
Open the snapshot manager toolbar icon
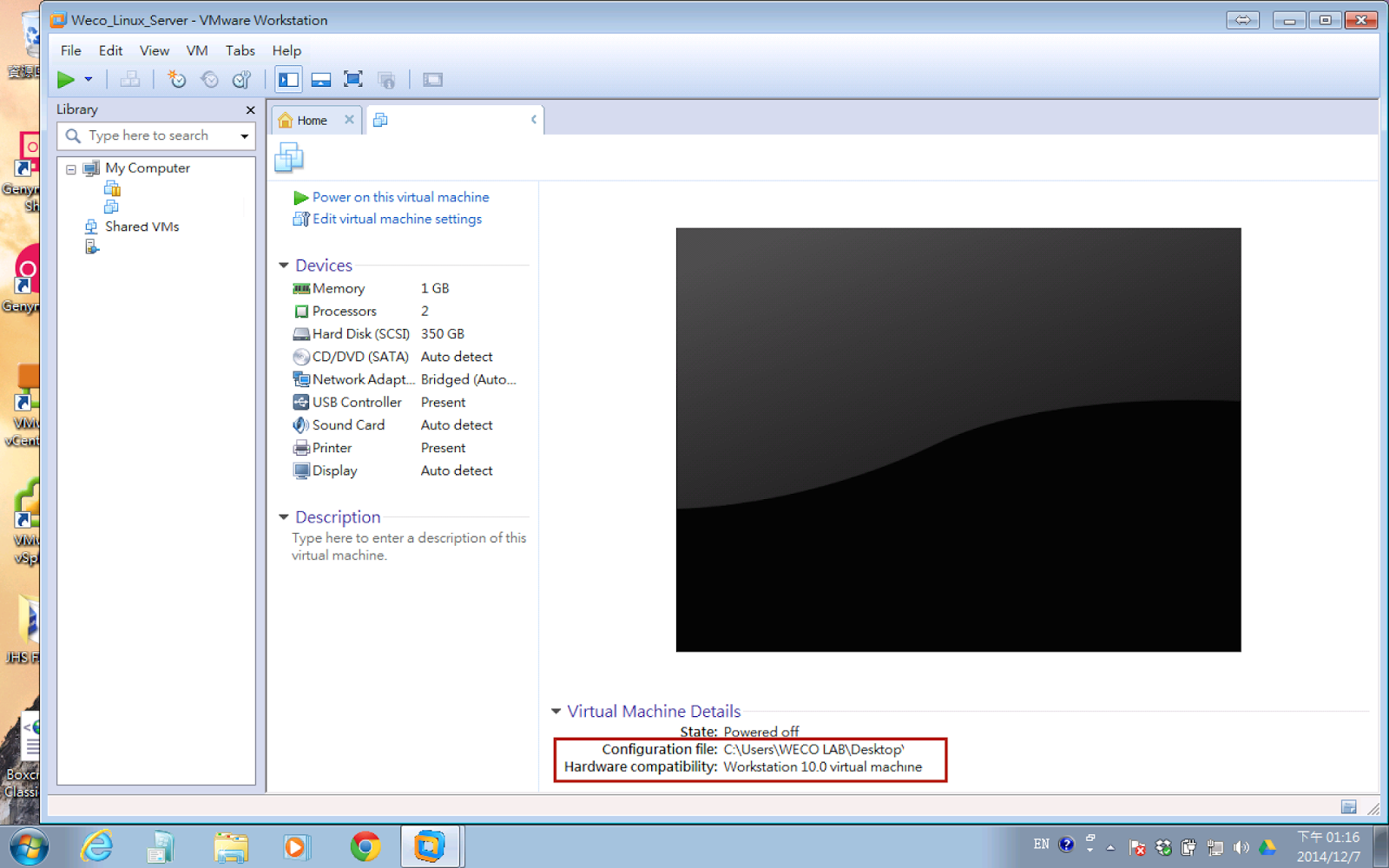242,80
